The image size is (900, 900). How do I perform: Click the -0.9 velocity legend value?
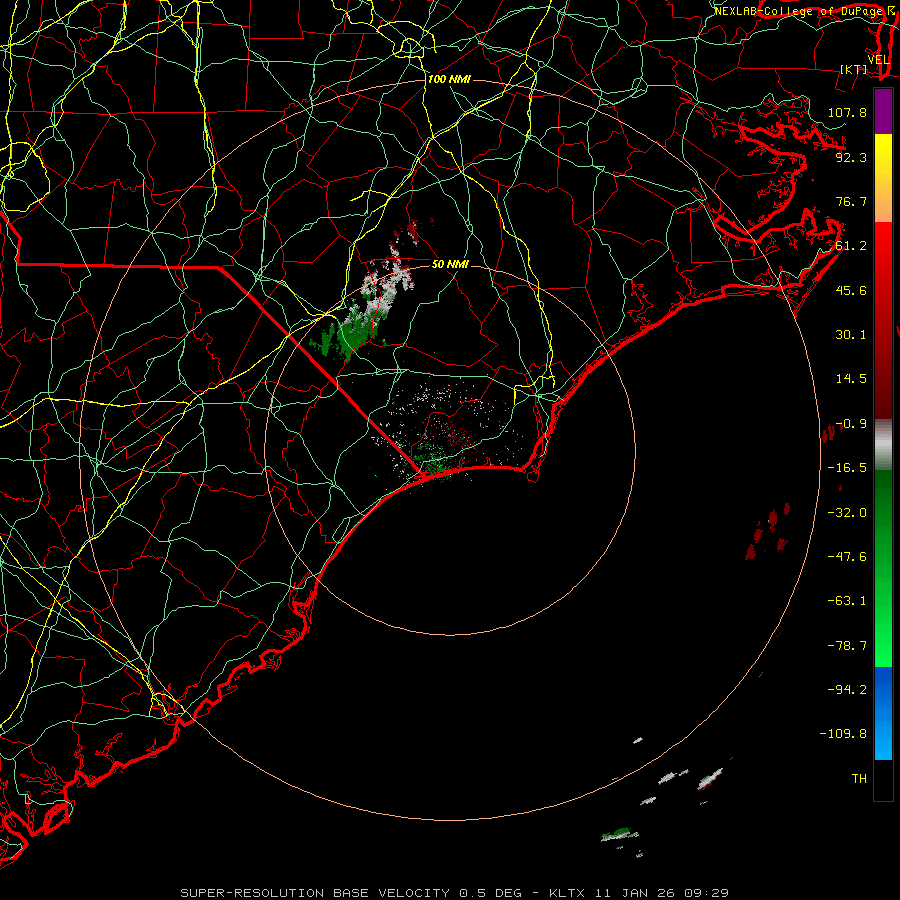[851, 424]
